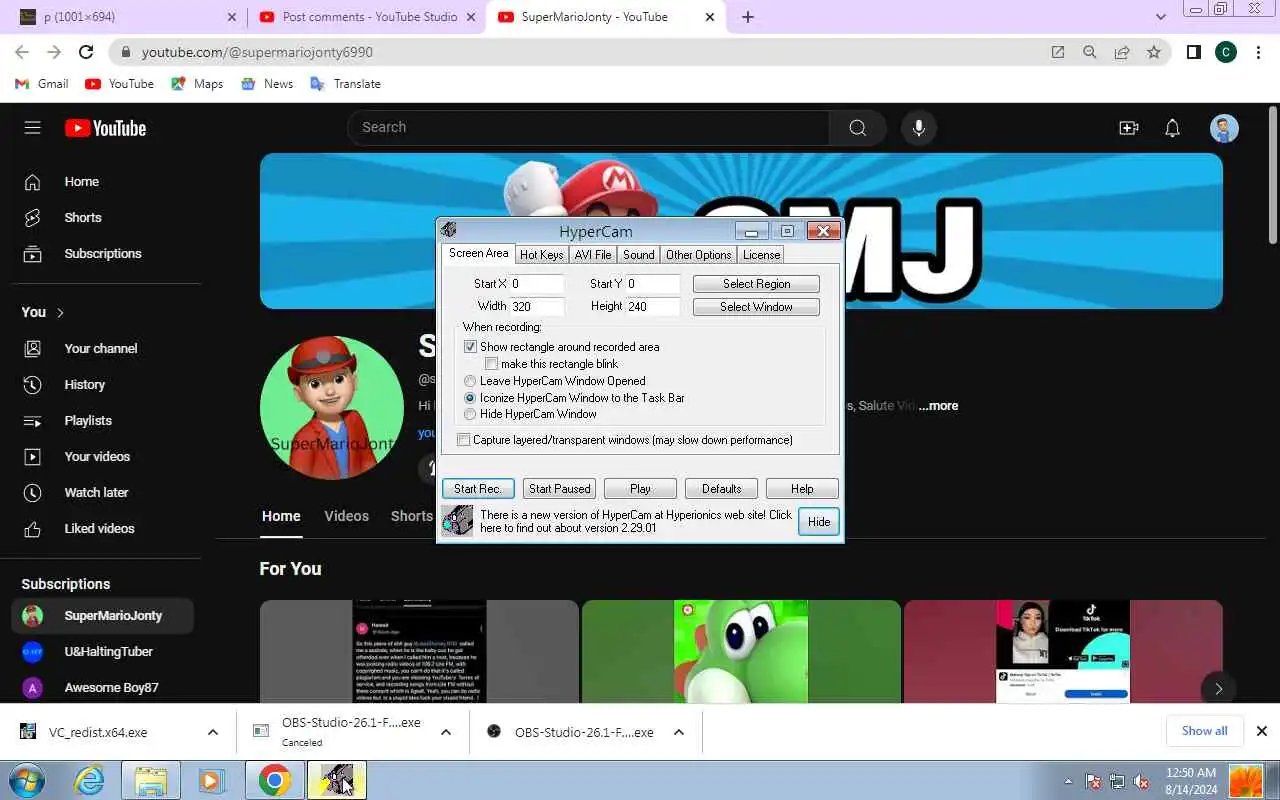
Task: Open YouTube notifications bell
Action: click(1173, 127)
